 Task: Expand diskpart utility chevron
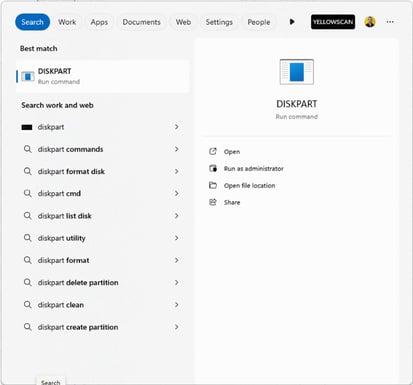(x=177, y=238)
